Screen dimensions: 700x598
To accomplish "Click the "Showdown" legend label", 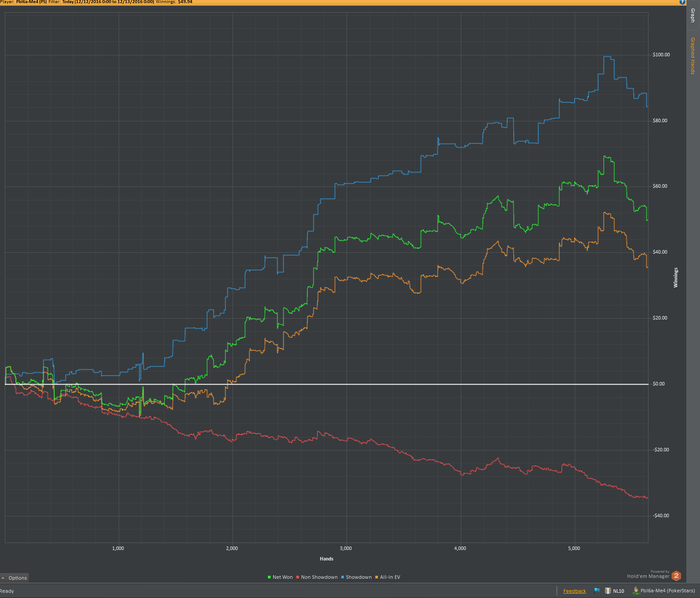I will pyautogui.click(x=359, y=577).
